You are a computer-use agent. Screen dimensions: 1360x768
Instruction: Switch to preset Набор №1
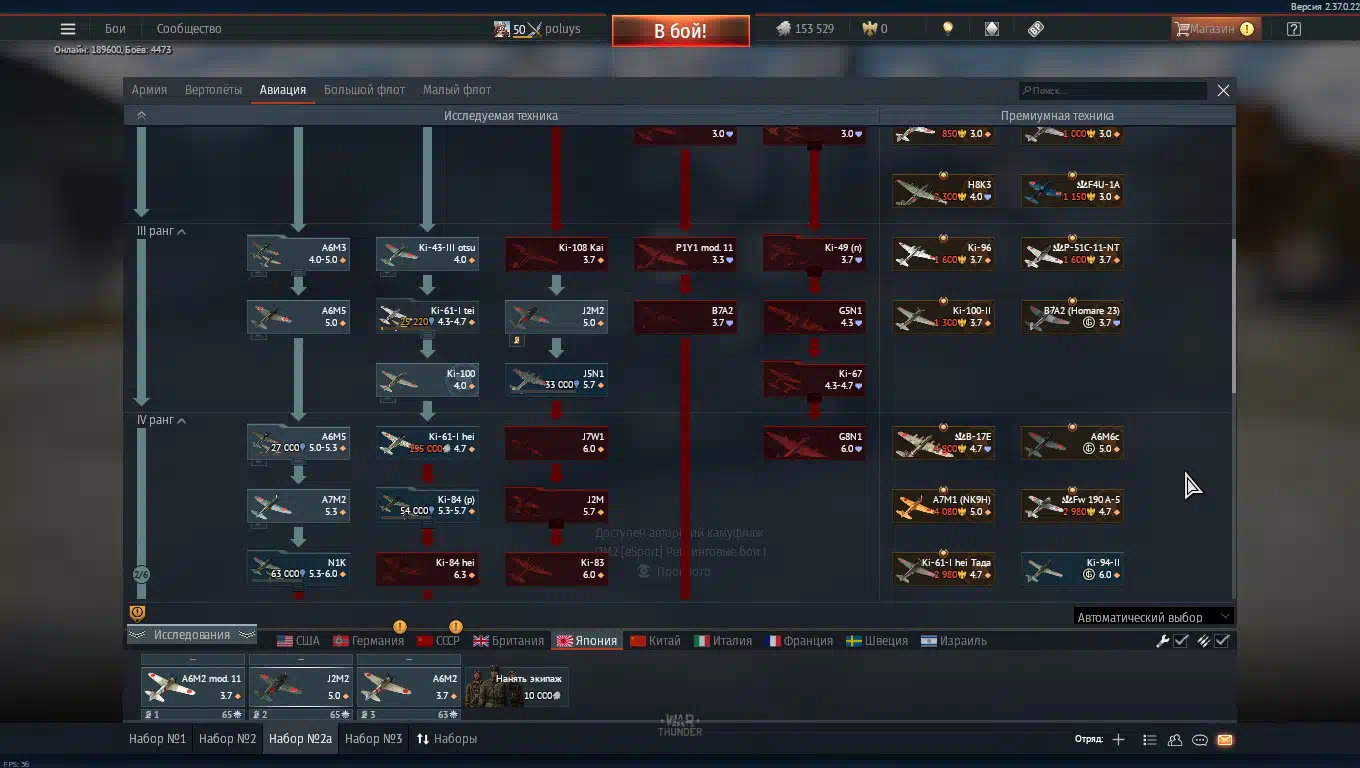[158, 739]
